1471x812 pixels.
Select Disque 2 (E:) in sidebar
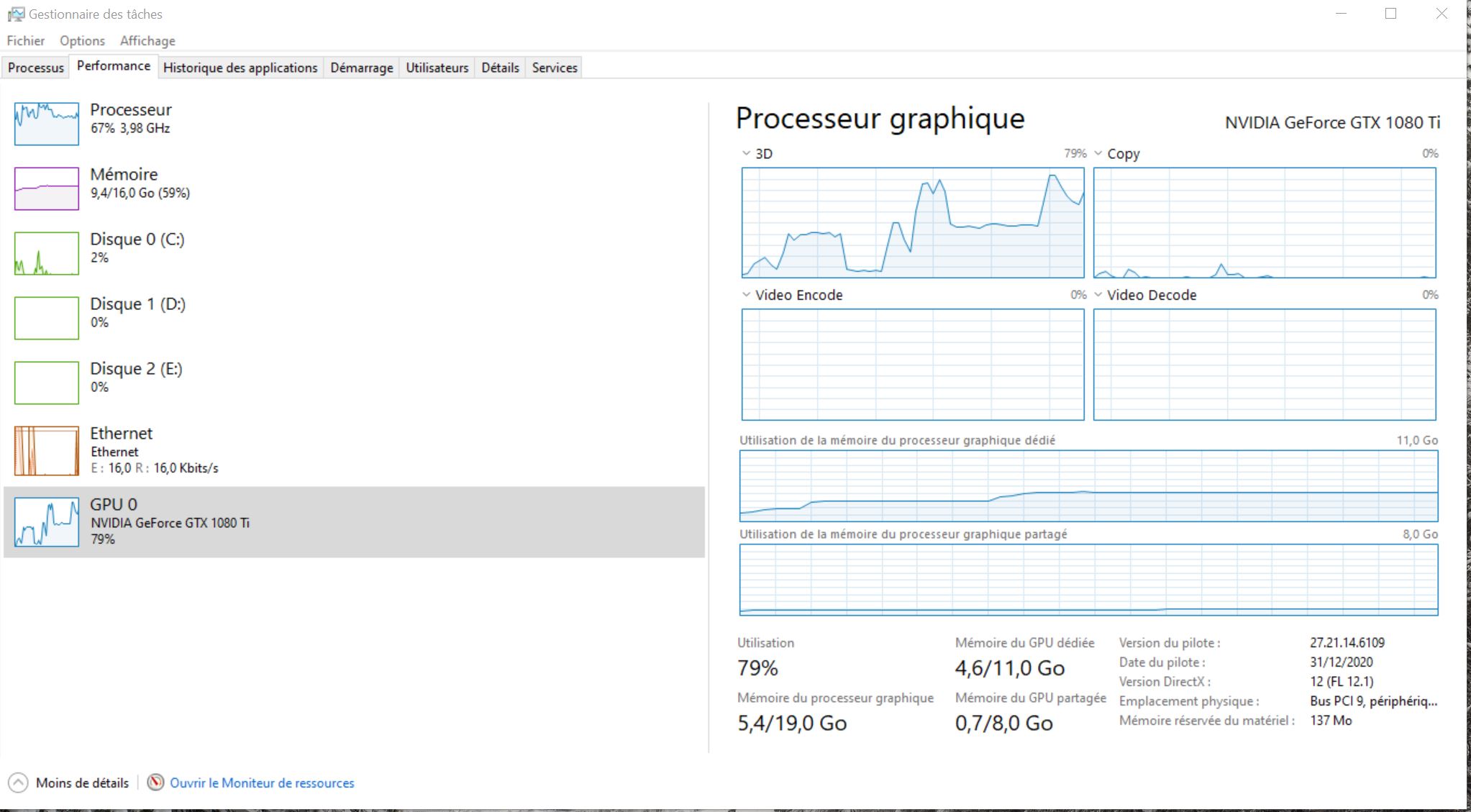click(x=136, y=369)
